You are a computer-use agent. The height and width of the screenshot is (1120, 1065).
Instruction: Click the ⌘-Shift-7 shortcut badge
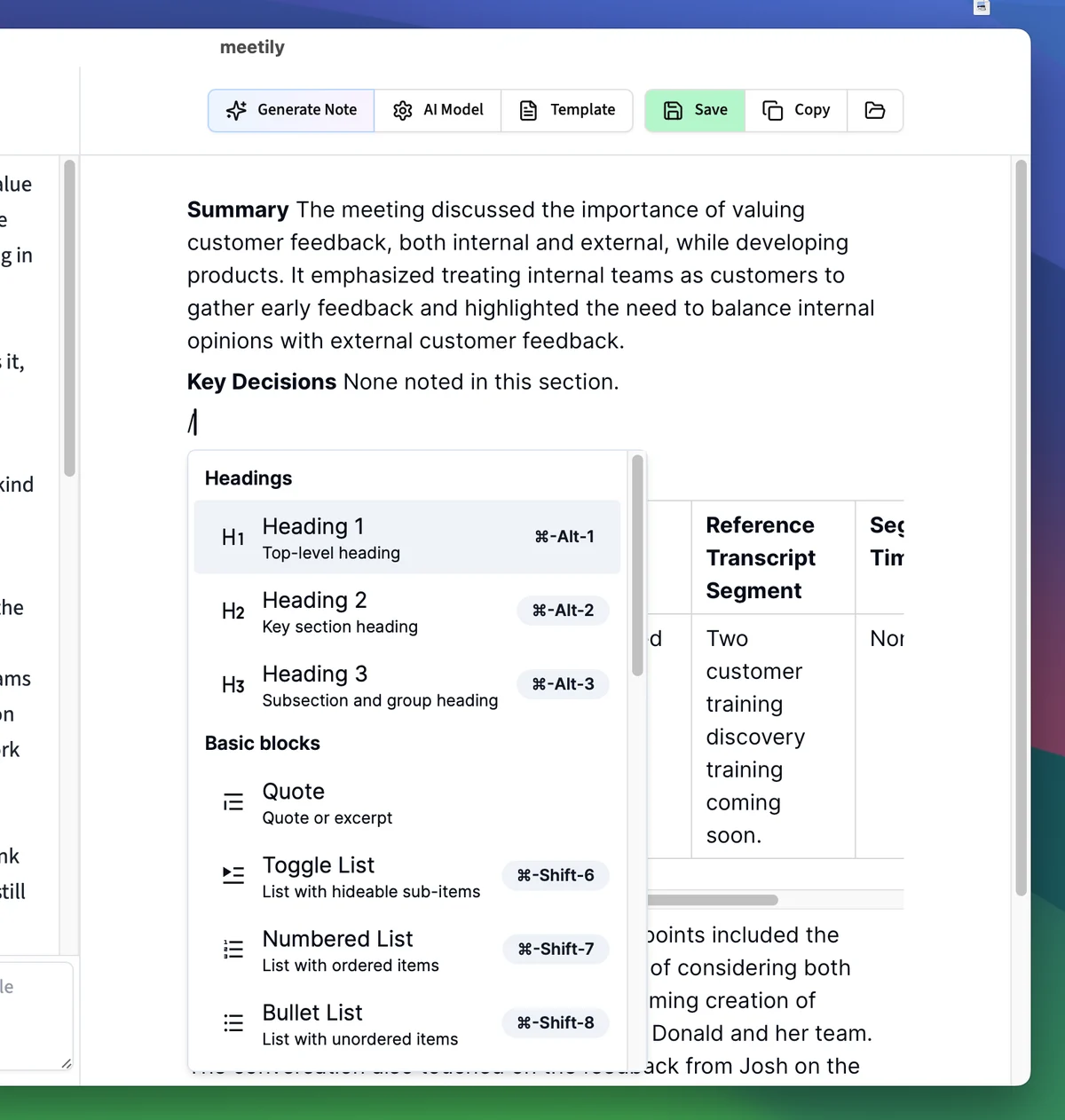(556, 949)
